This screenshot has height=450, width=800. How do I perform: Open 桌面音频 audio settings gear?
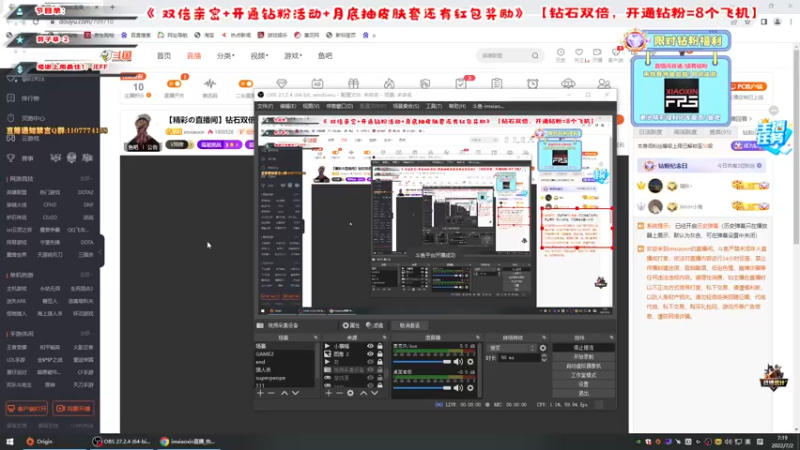click(x=470, y=388)
